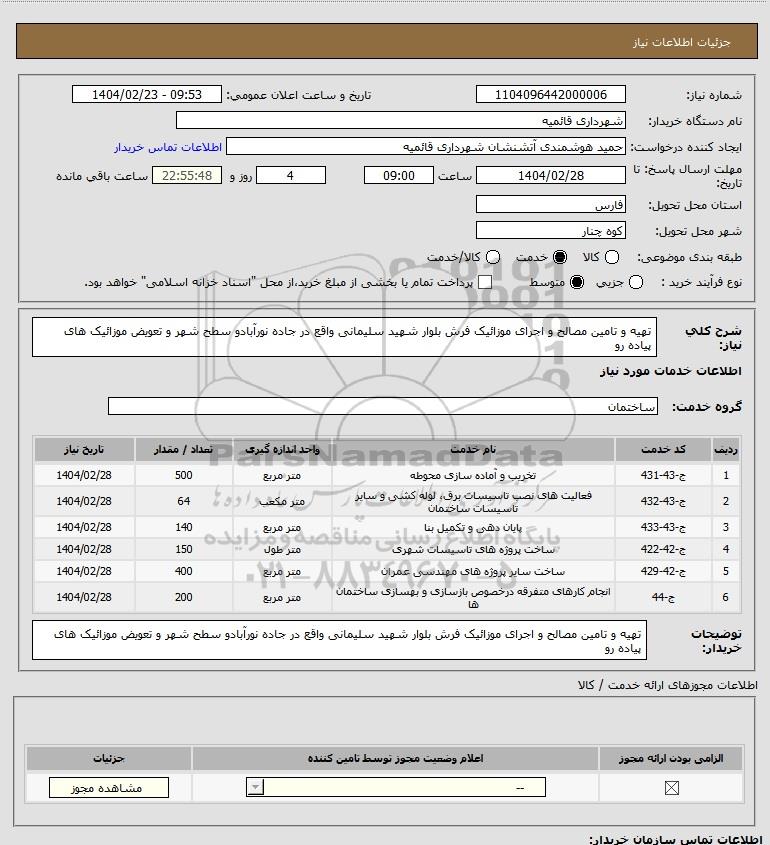Screen dimensions: 770x845
Task: Click the تاریخ نیاز column header
Action: pos(84,449)
